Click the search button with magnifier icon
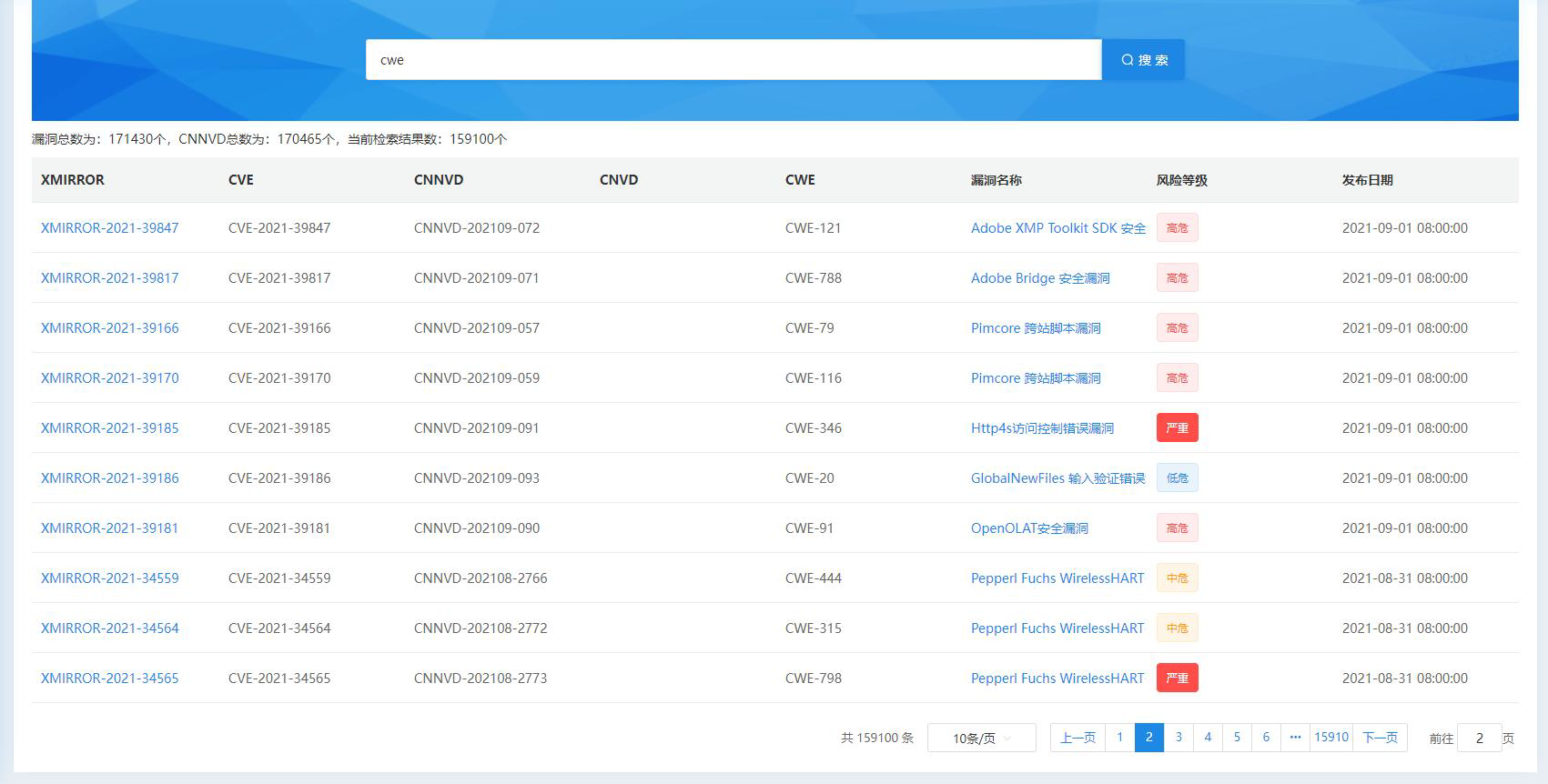This screenshot has height=784, width=1548. click(x=1143, y=60)
